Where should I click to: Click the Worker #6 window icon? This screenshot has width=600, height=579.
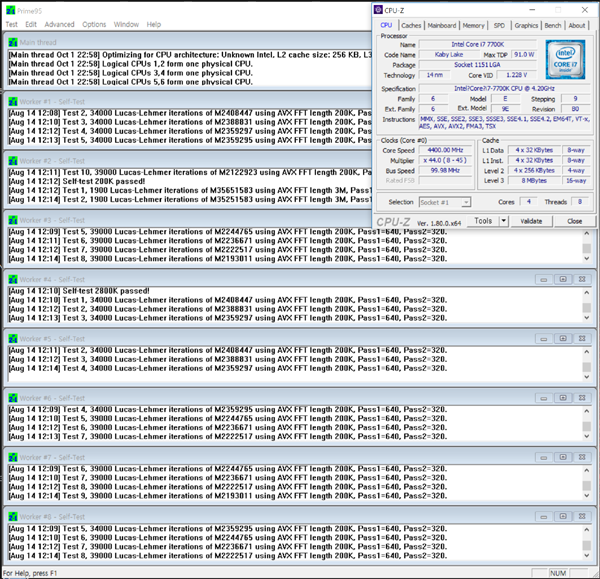13,398
